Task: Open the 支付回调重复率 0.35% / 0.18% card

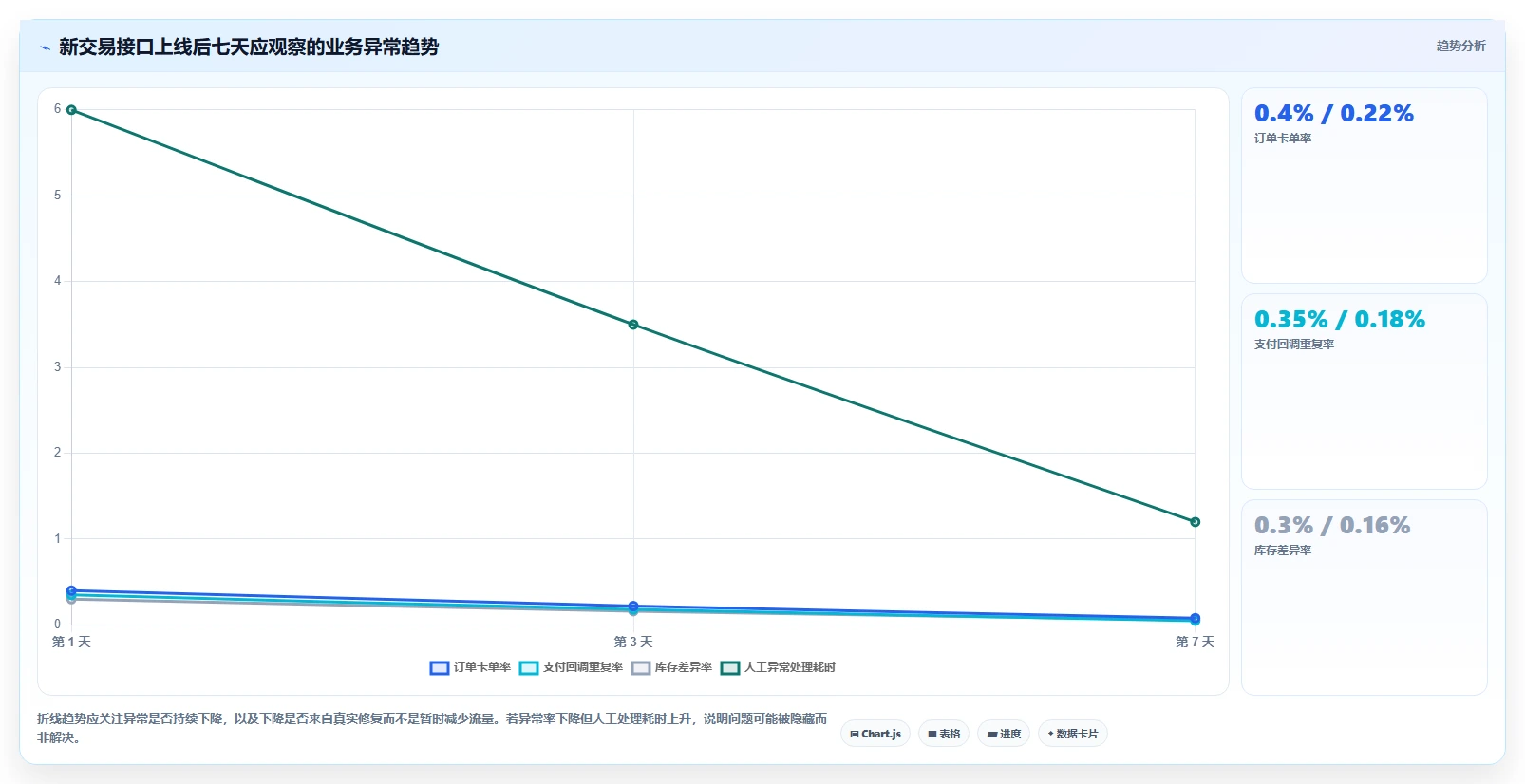Action: point(1365,391)
